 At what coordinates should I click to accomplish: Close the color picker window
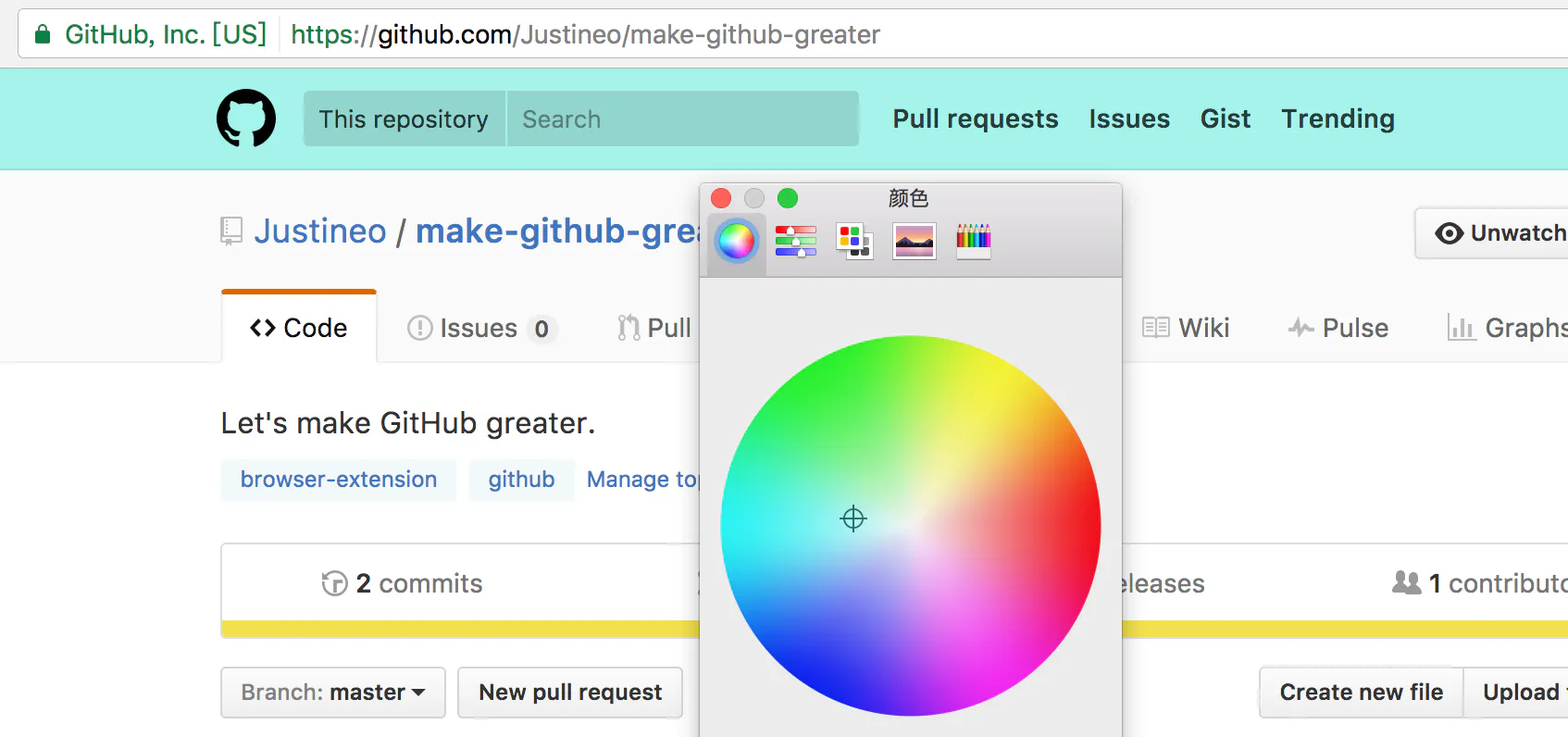click(x=721, y=198)
